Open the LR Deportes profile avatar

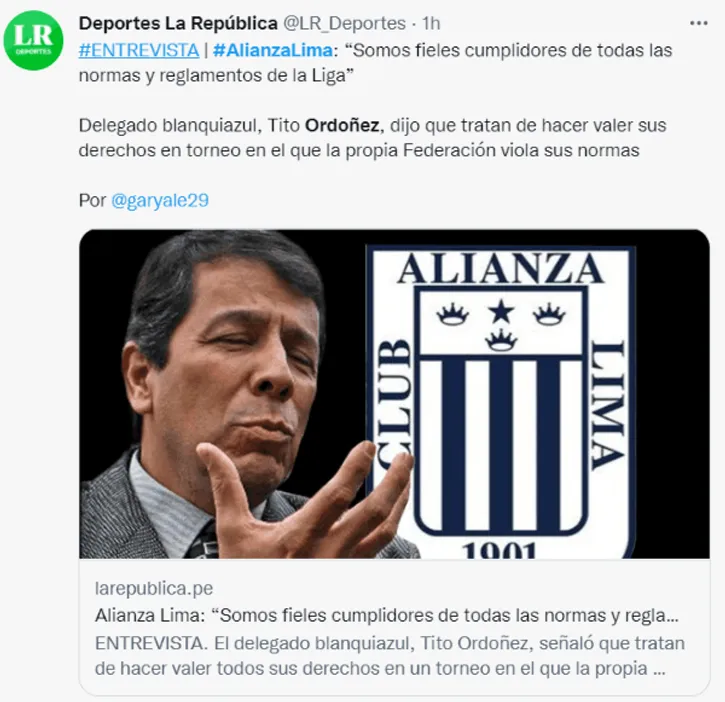pyautogui.click(x=33, y=40)
